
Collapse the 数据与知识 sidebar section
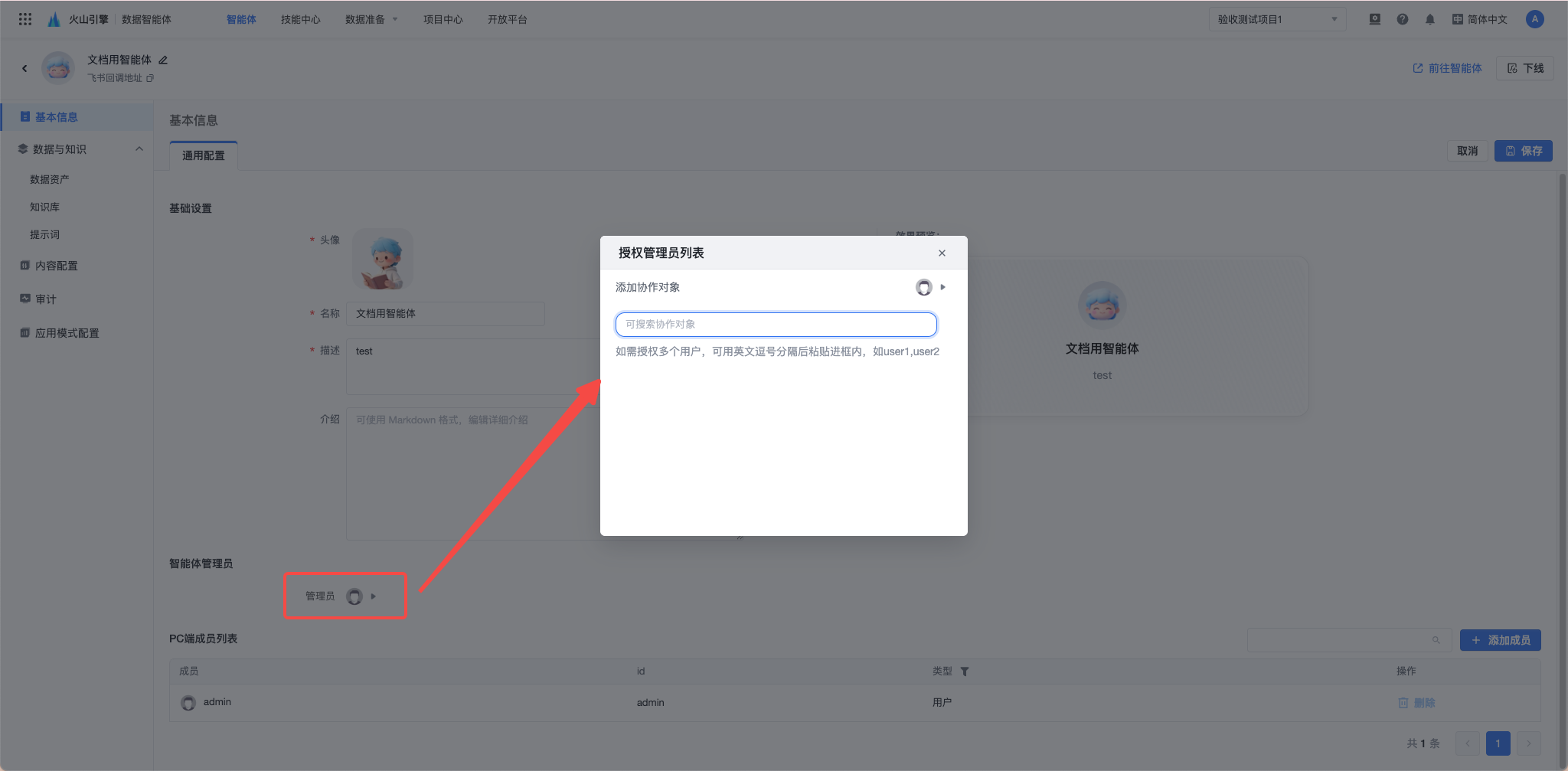pos(139,149)
